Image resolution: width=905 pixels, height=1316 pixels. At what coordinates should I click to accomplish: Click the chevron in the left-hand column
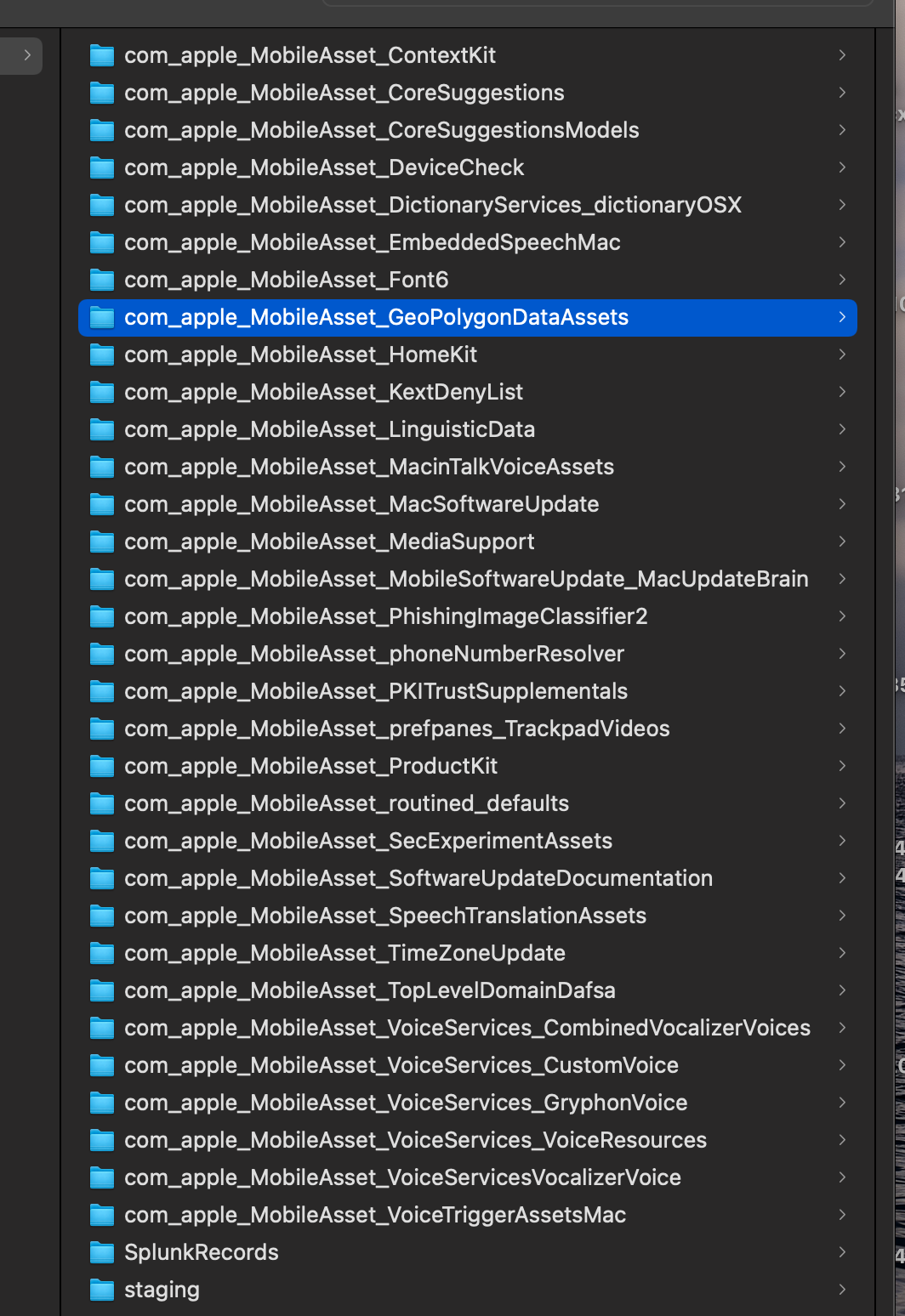point(27,55)
